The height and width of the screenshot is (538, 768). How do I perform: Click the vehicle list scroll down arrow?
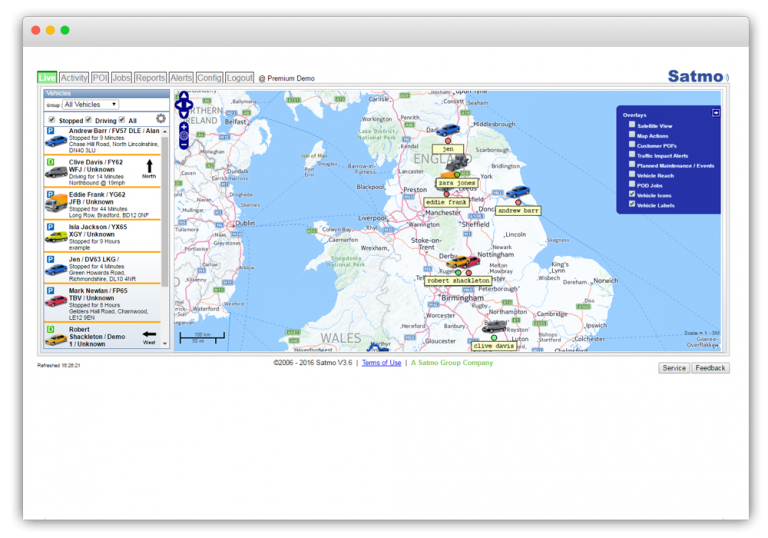pyautogui.click(x=165, y=343)
